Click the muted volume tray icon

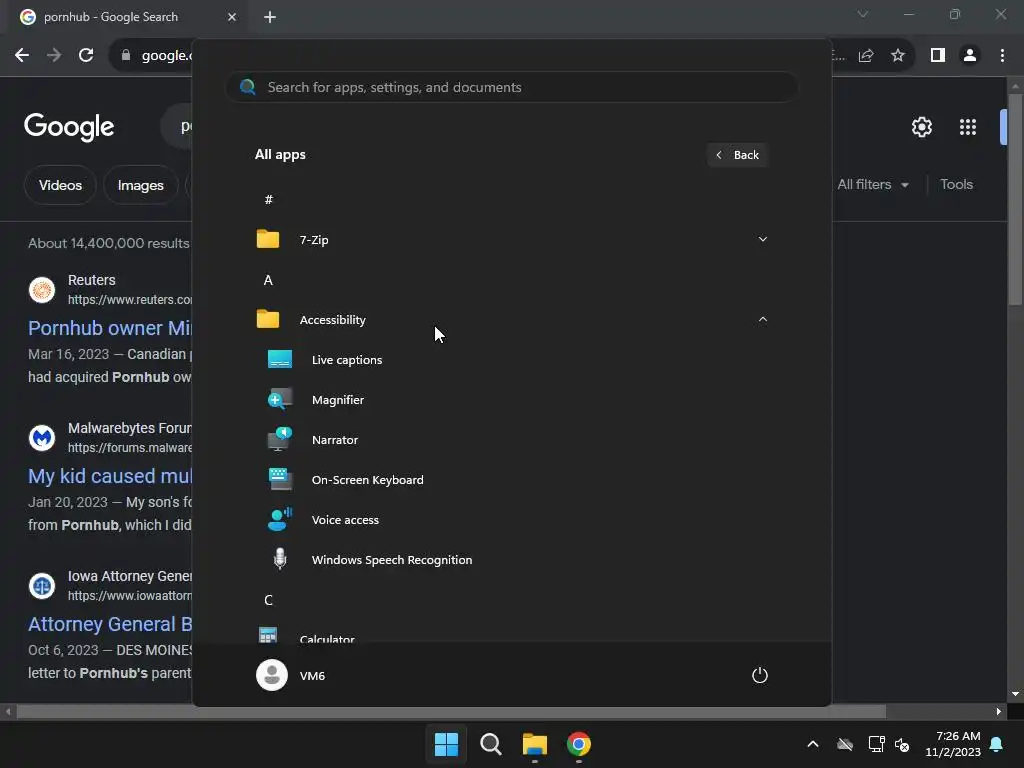pos(902,744)
